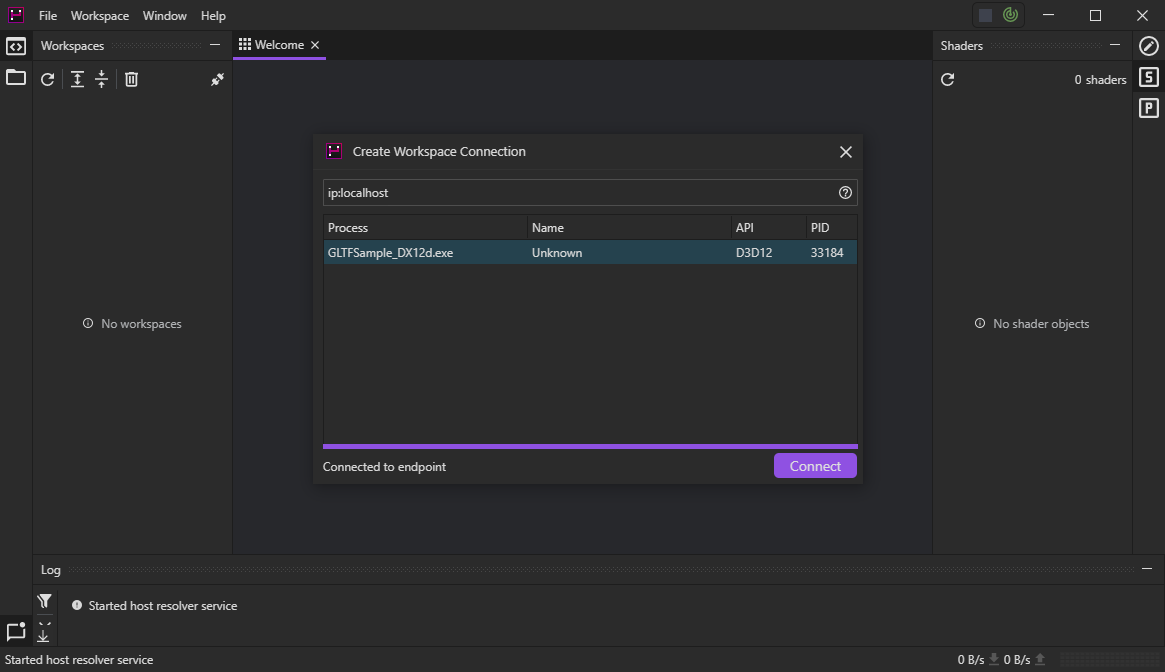Screen dimensions: 1165x672
Task: Click the purple connection progress bar
Action: pyautogui.click(x=590, y=446)
